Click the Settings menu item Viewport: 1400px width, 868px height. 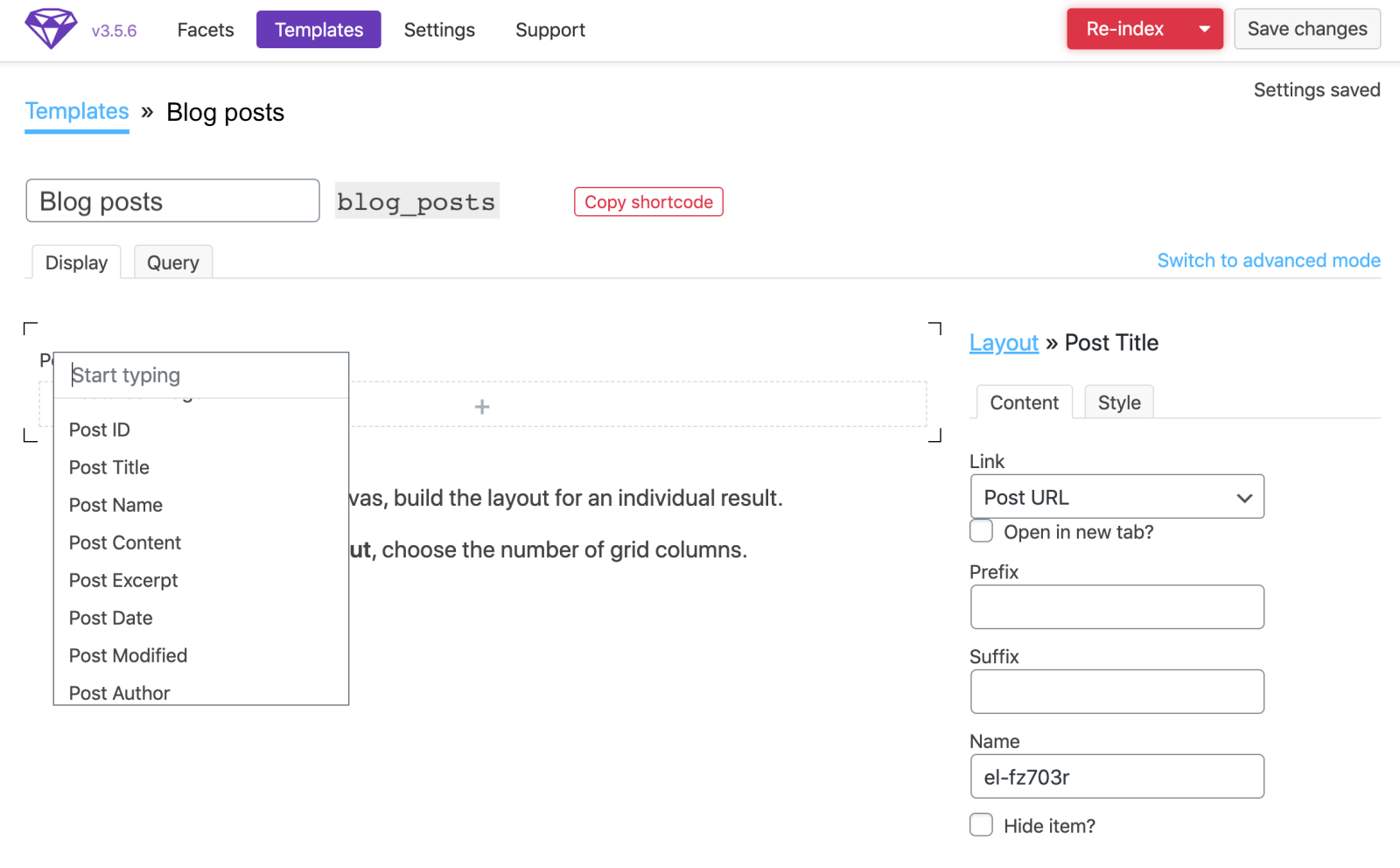click(x=439, y=29)
